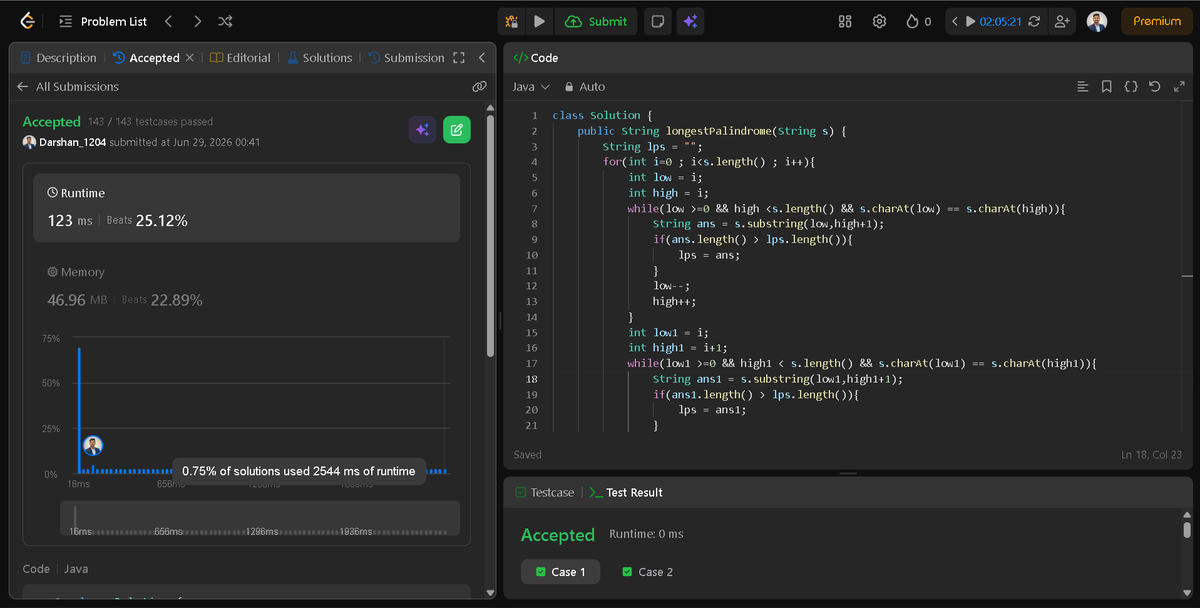
Task: Select the Runtime stats card
Action: coord(247,208)
